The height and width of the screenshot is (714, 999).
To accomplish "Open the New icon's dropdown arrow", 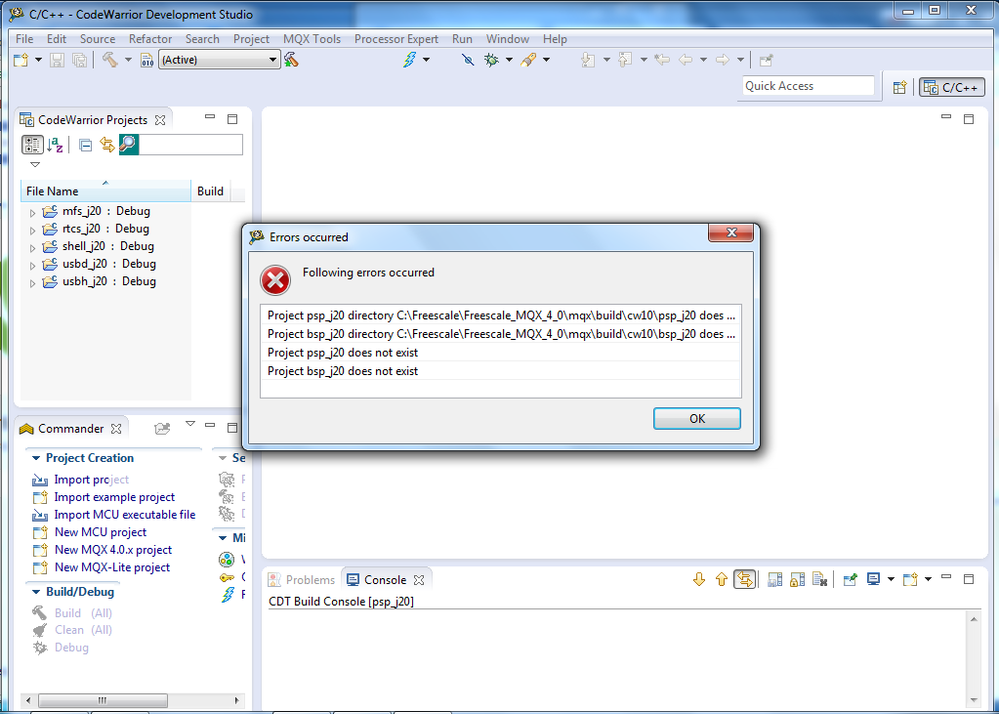I will tap(38, 60).
